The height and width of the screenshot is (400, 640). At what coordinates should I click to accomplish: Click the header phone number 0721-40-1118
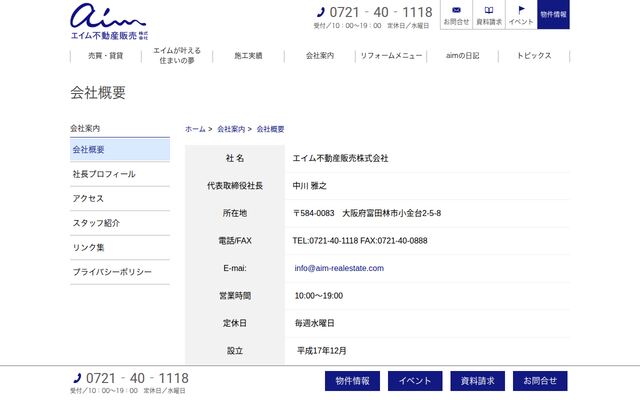[x=381, y=12]
